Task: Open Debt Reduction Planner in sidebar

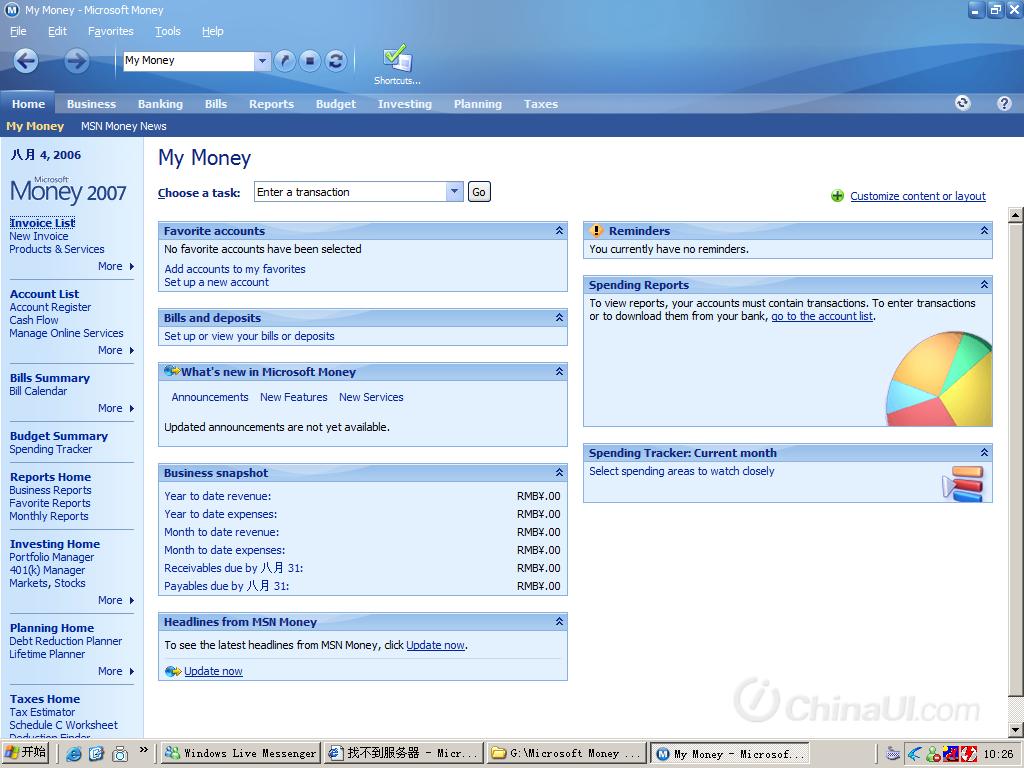Action: click(65, 641)
